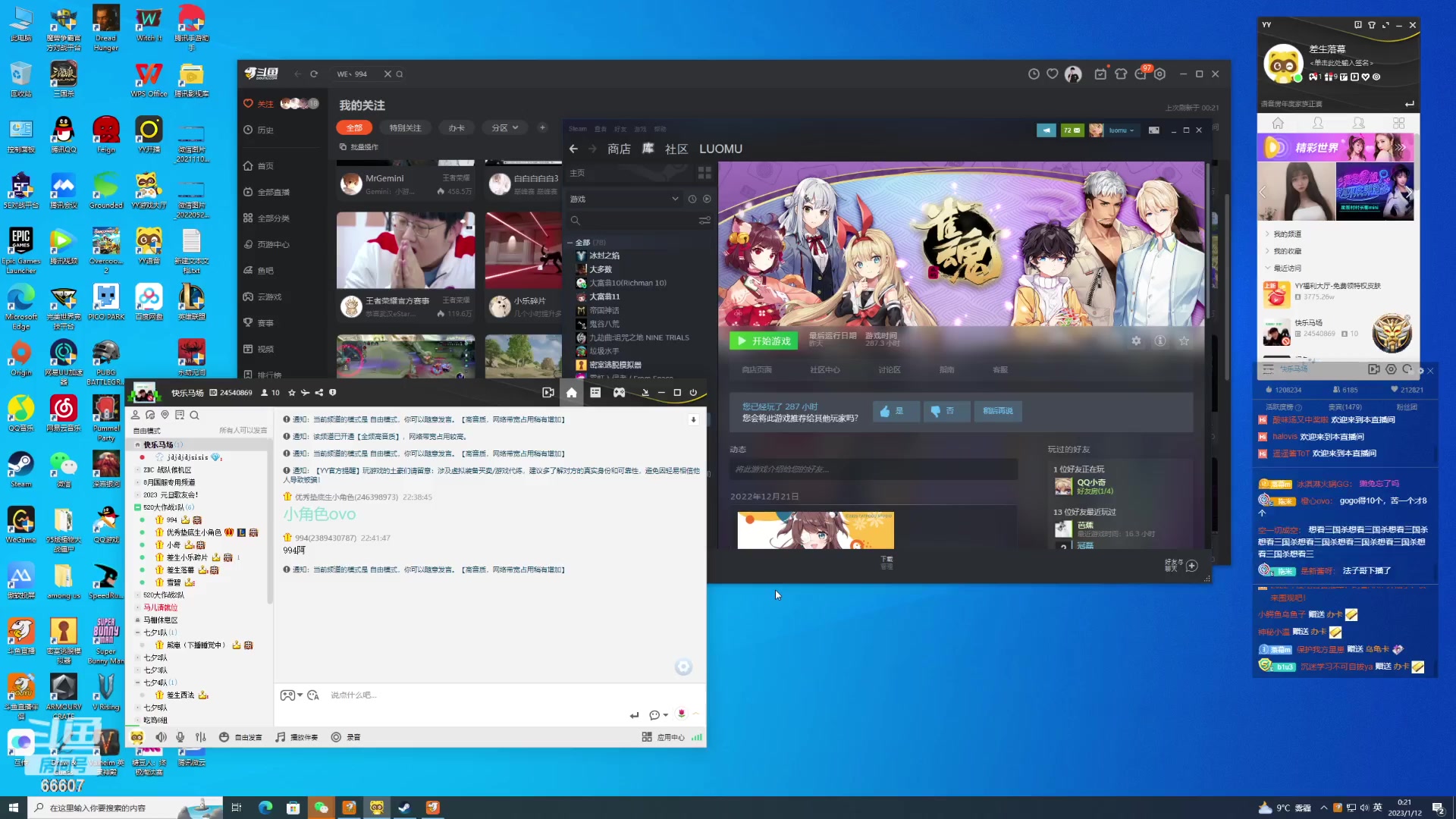The image size is (1456, 819).
Task: Open Steam game settings gear
Action: [1136, 341]
